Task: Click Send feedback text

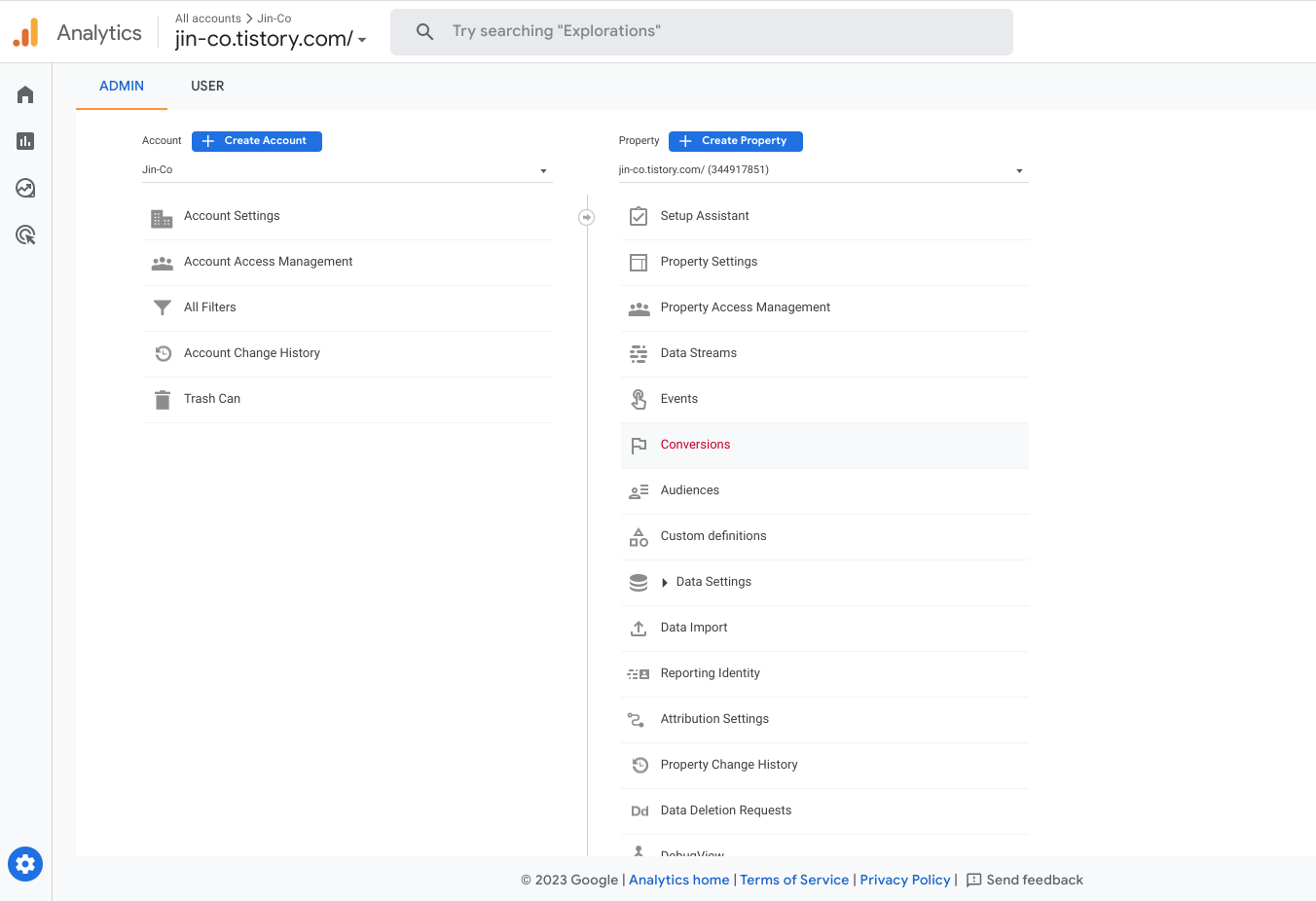Action: [x=1035, y=880]
